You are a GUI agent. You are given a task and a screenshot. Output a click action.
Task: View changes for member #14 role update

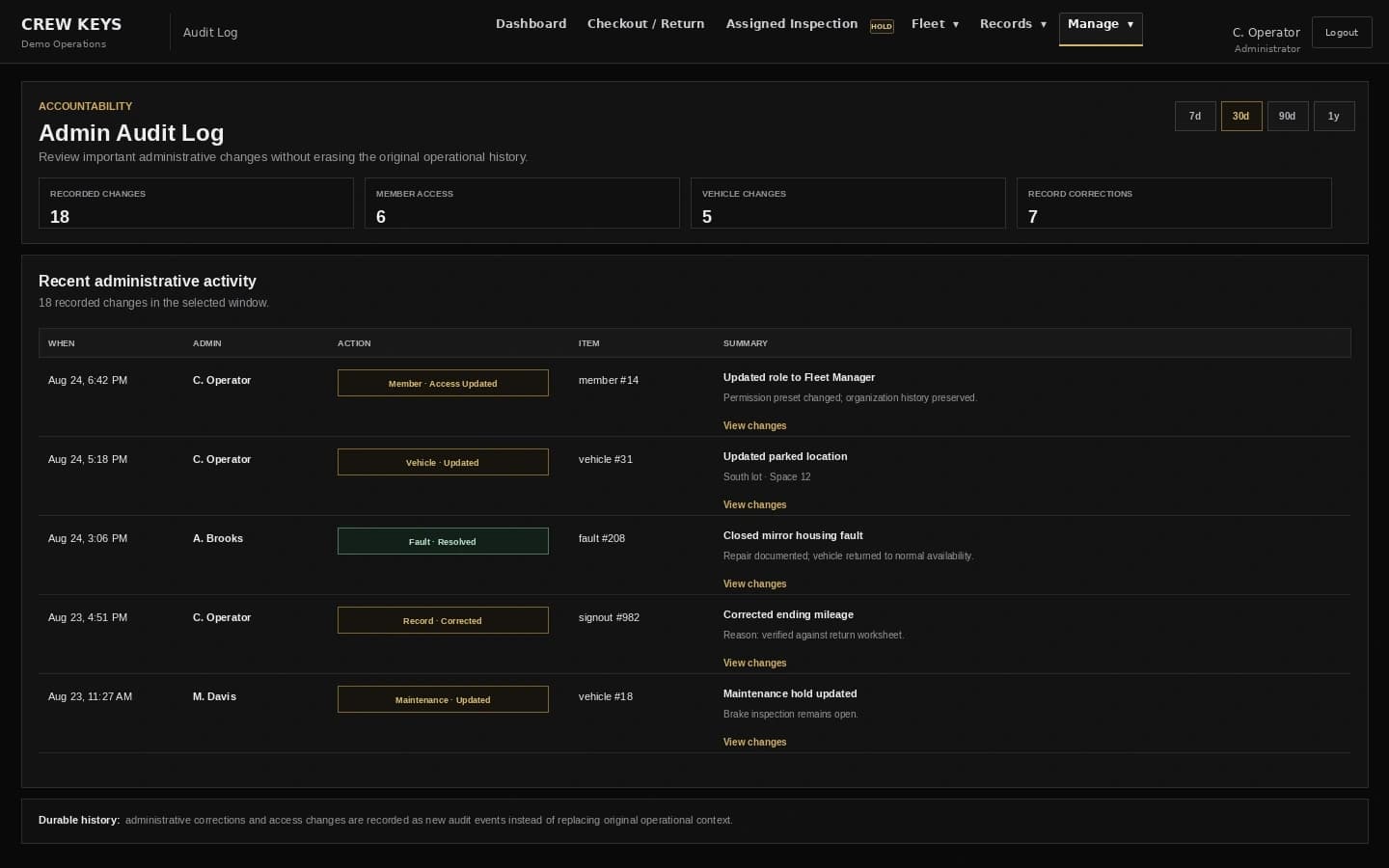coord(754,425)
